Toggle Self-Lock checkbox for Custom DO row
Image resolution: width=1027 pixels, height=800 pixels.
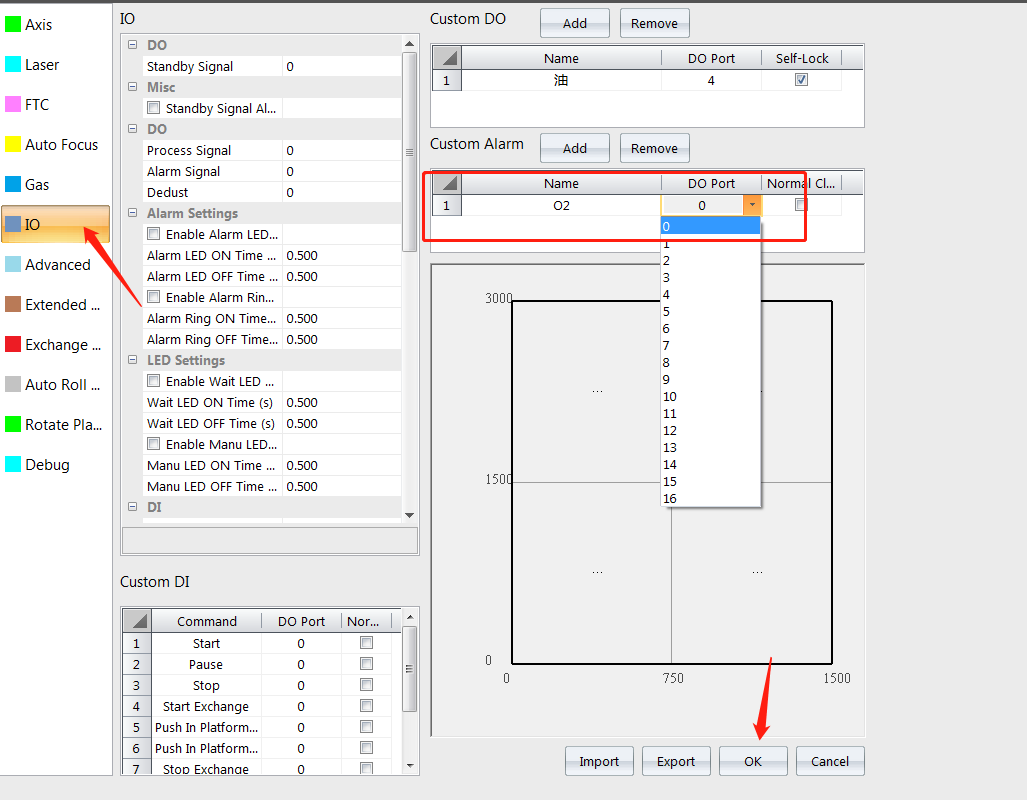coord(801,80)
